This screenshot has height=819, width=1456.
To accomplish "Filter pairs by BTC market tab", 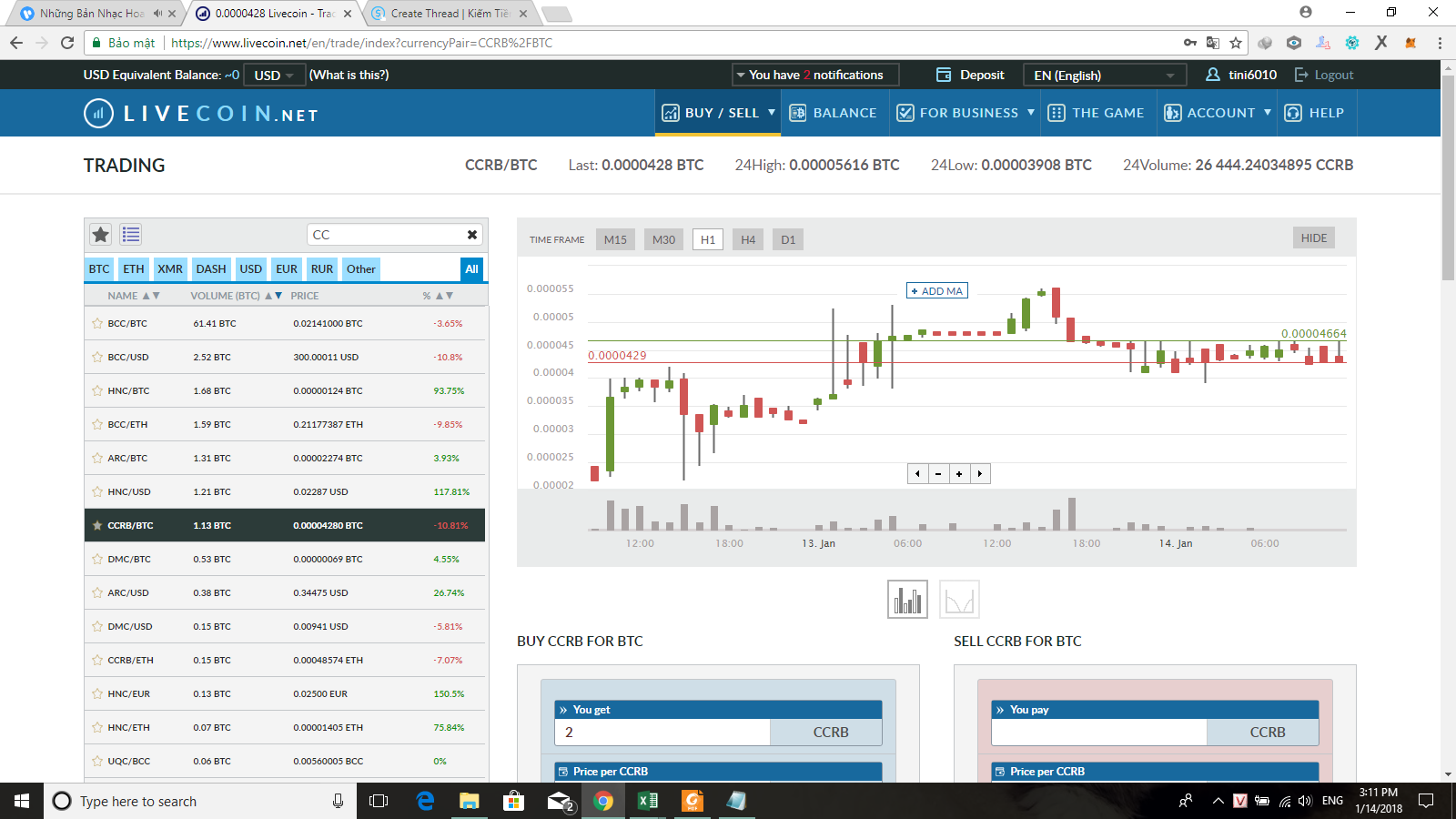I will pos(99,268).
